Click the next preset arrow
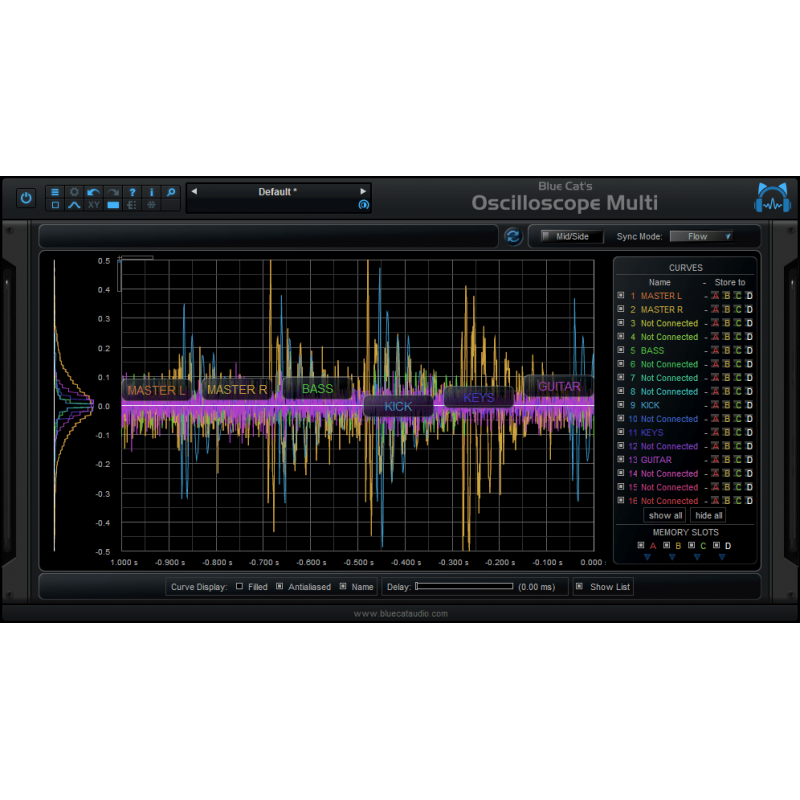 pos(362,192)
